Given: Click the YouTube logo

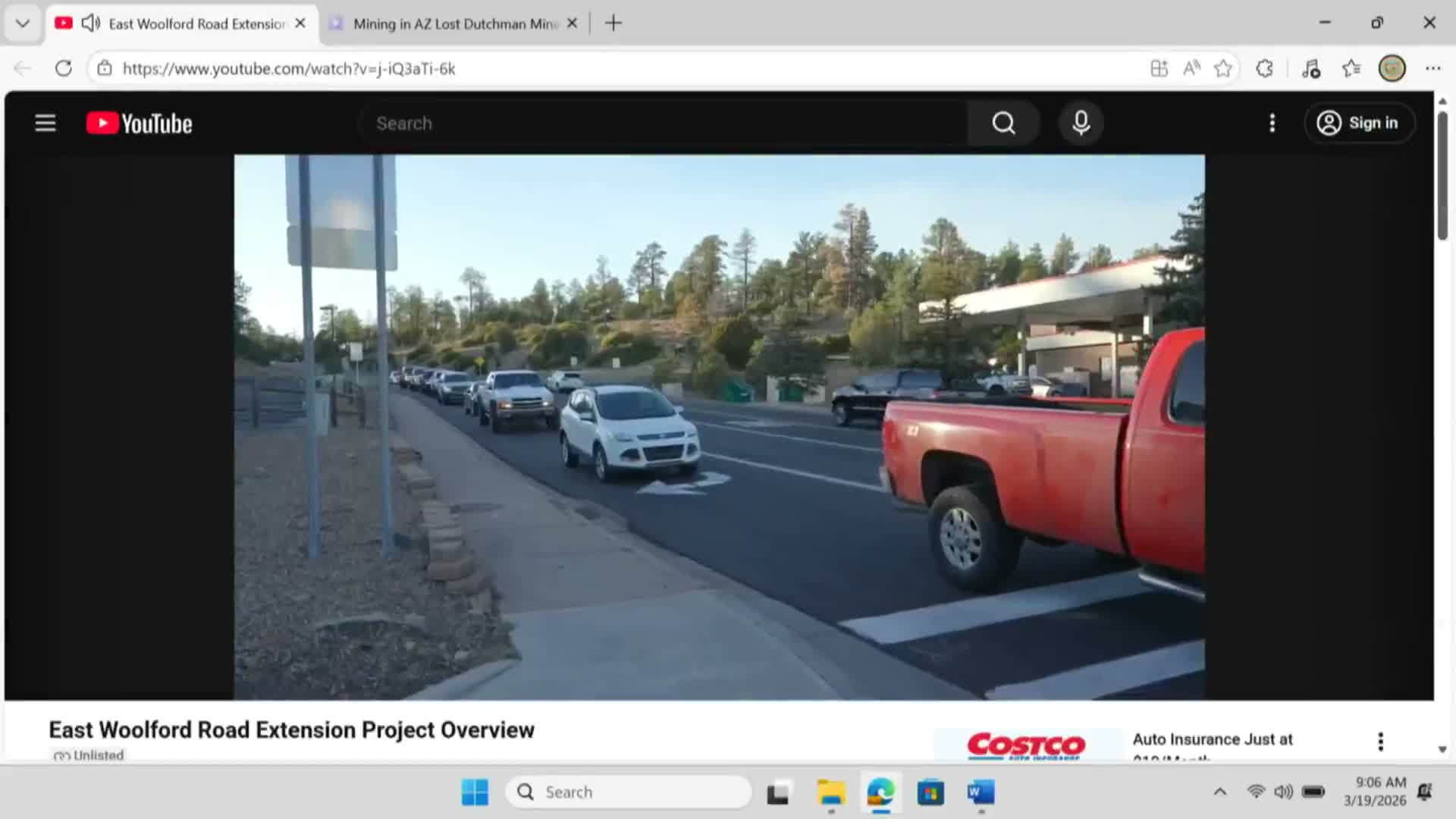Looking at the screenshot, I should tap(138, 123).
